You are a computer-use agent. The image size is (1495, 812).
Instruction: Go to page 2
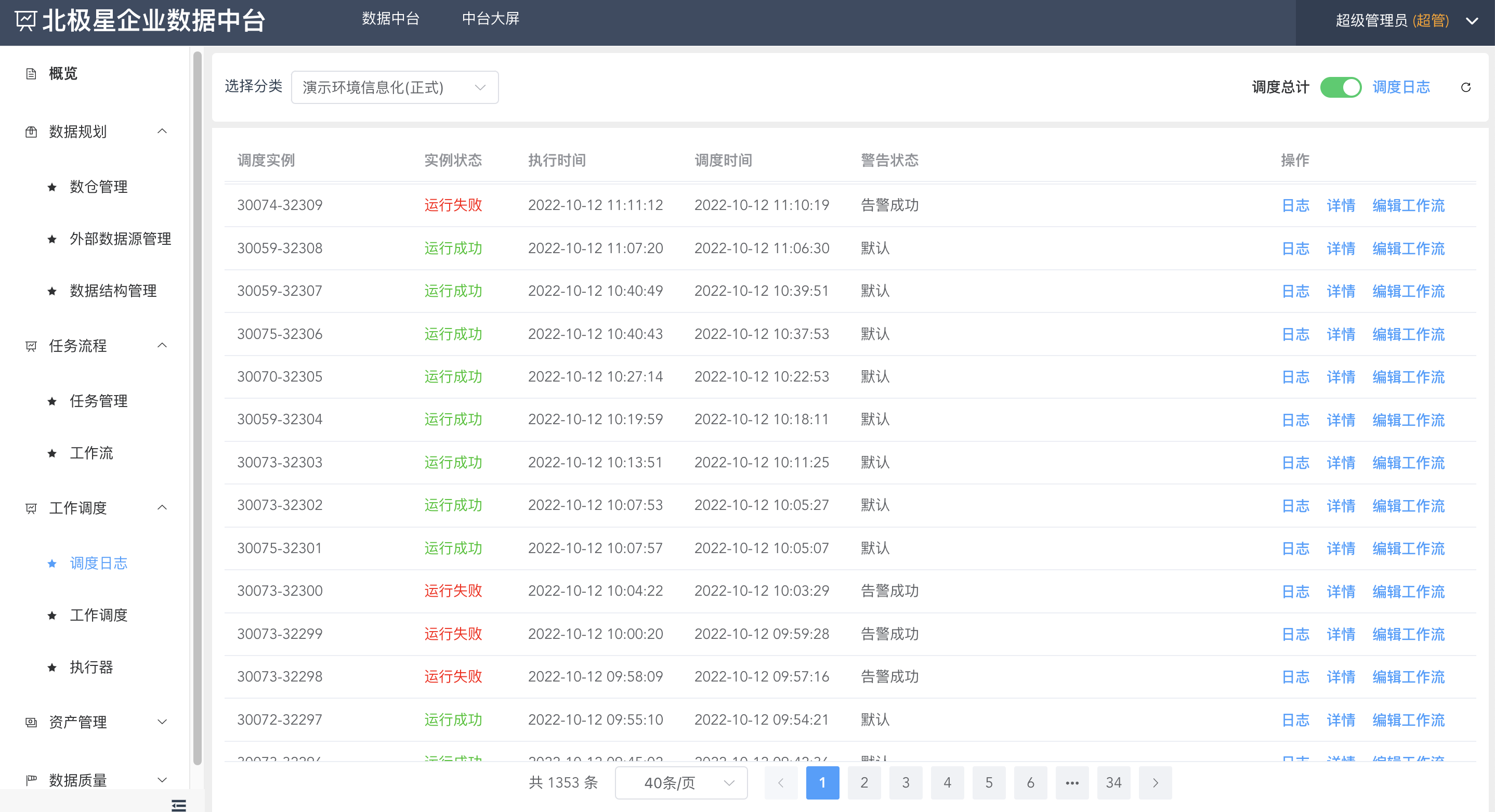click(x=864, y=782)
